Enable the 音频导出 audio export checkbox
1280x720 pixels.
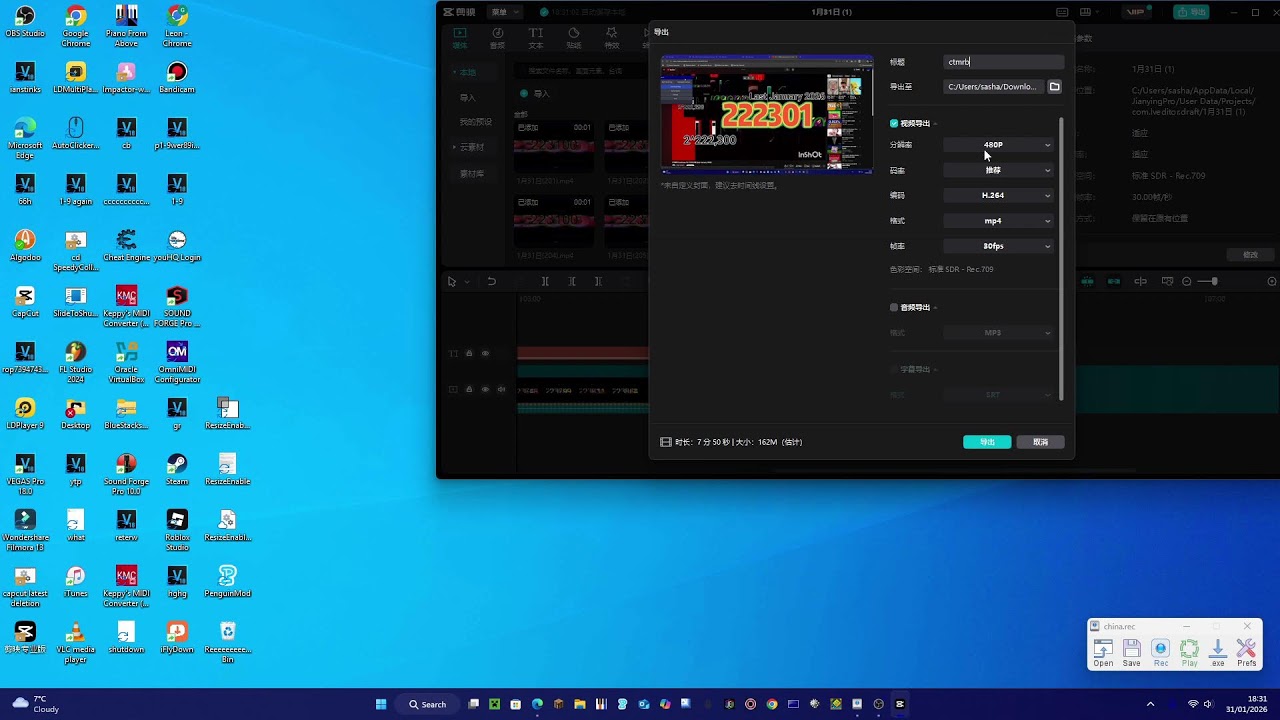[x=894, y=307]
